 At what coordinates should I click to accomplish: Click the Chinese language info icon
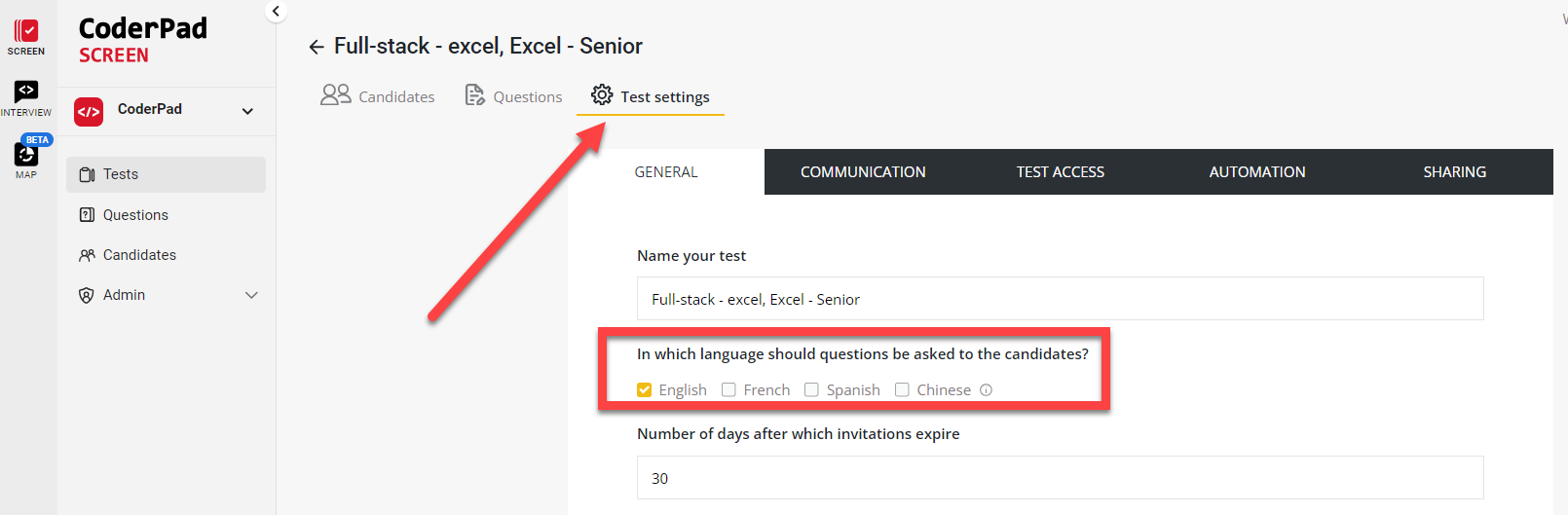click(987, 390)
